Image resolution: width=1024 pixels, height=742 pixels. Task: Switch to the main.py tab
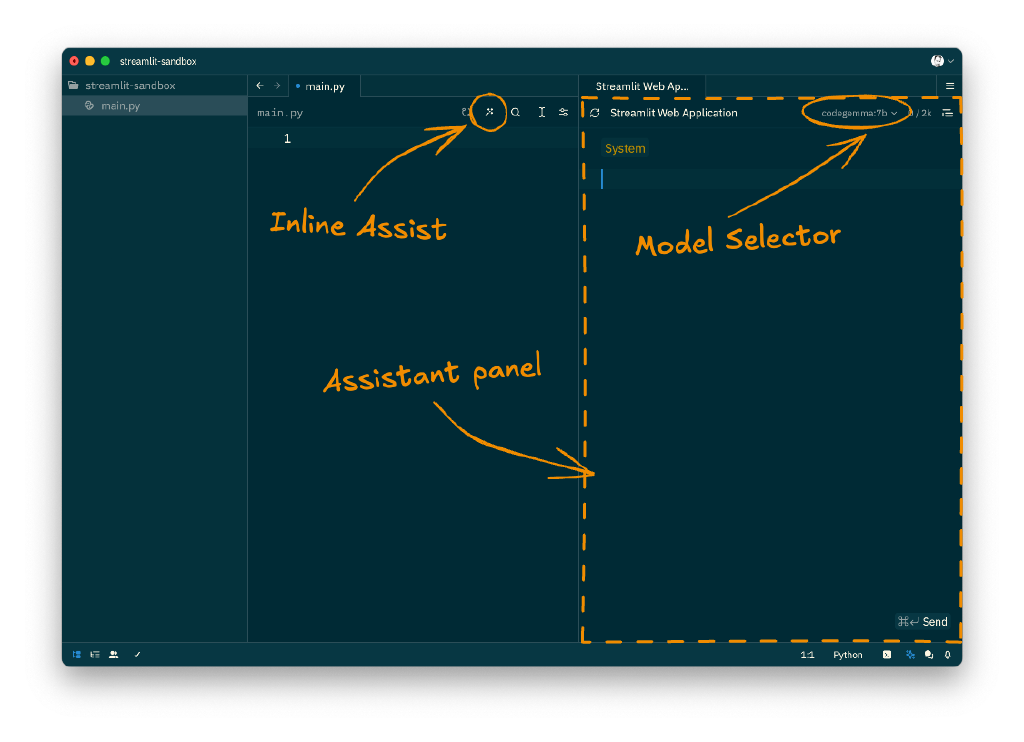[x=323, y=86]
